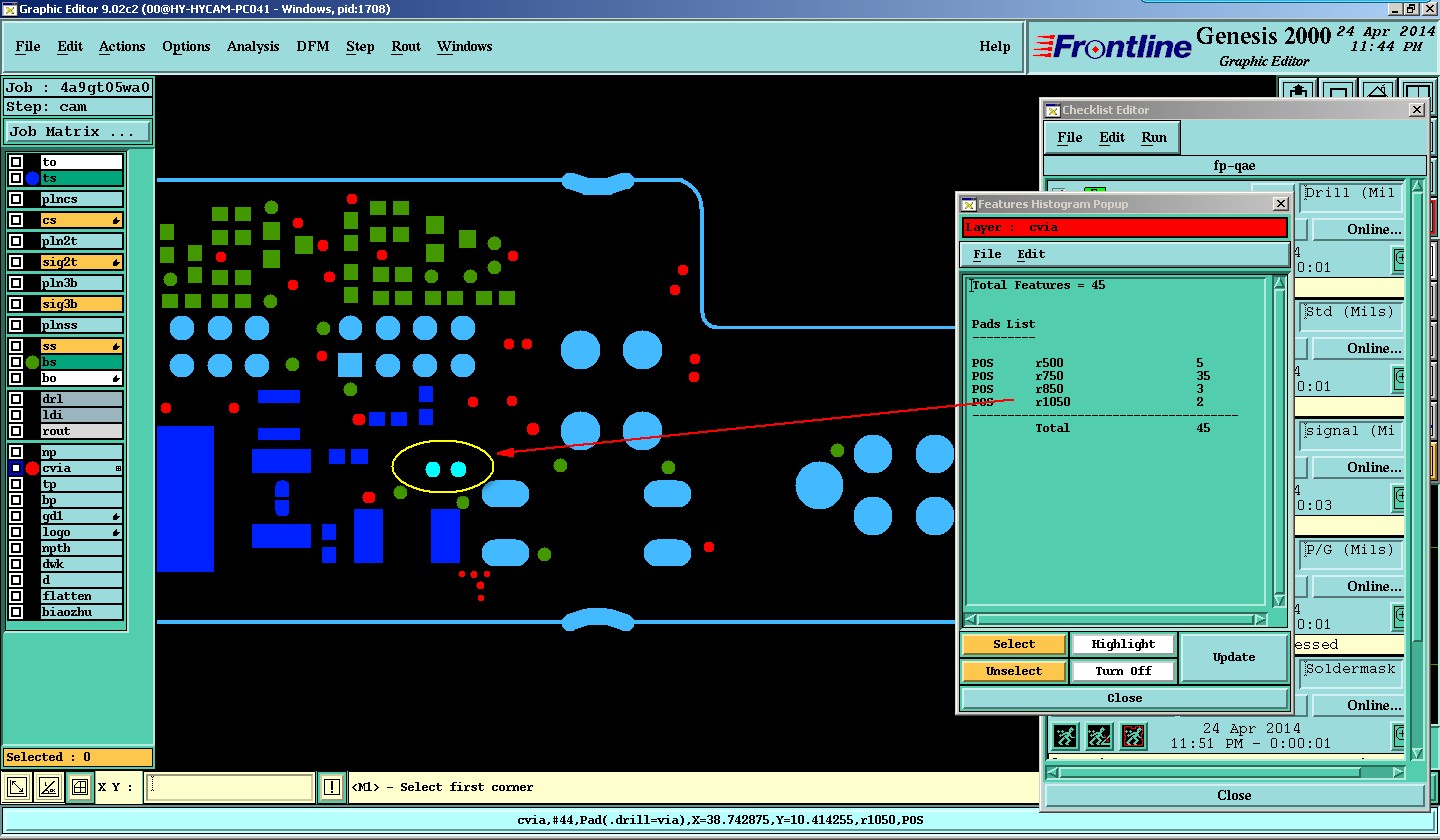Toggle the checkbox for layer 'plncs'

[16, 199]
